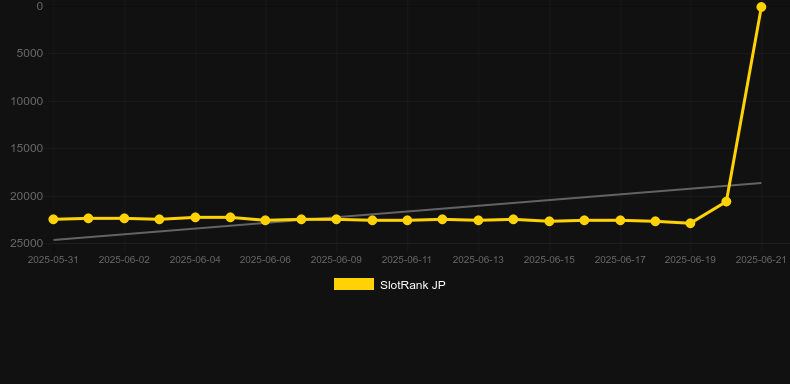Select the 2025-06-09 data point
Image resolution: width=790 pixels, height=384 pixels.
pos(336,219)
